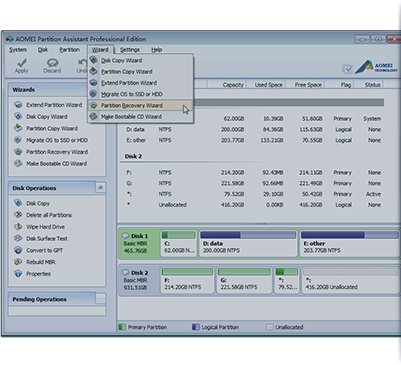Select the Active 79.52GB partition row
Viewport: 401px width, 365px height.
[253, 194]
